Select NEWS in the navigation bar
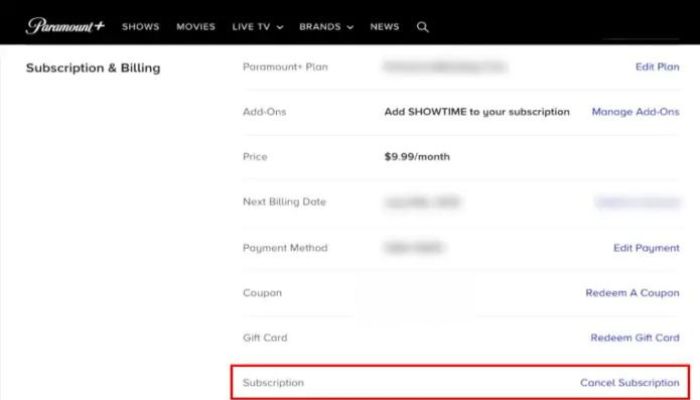 pyautogui.click(x=385, y=27)
